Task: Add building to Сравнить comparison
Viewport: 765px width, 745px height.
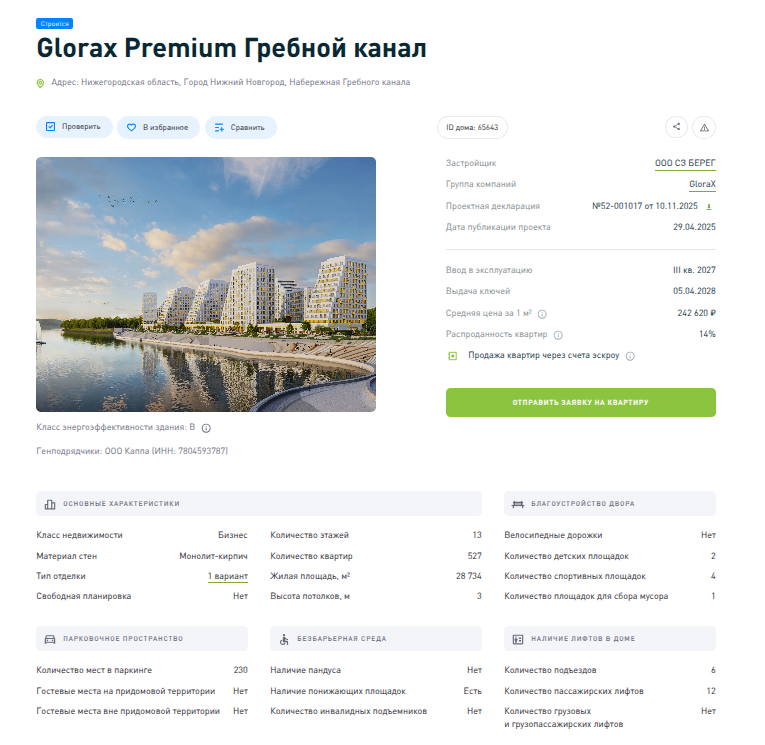Action: click(x=241, y=127)
